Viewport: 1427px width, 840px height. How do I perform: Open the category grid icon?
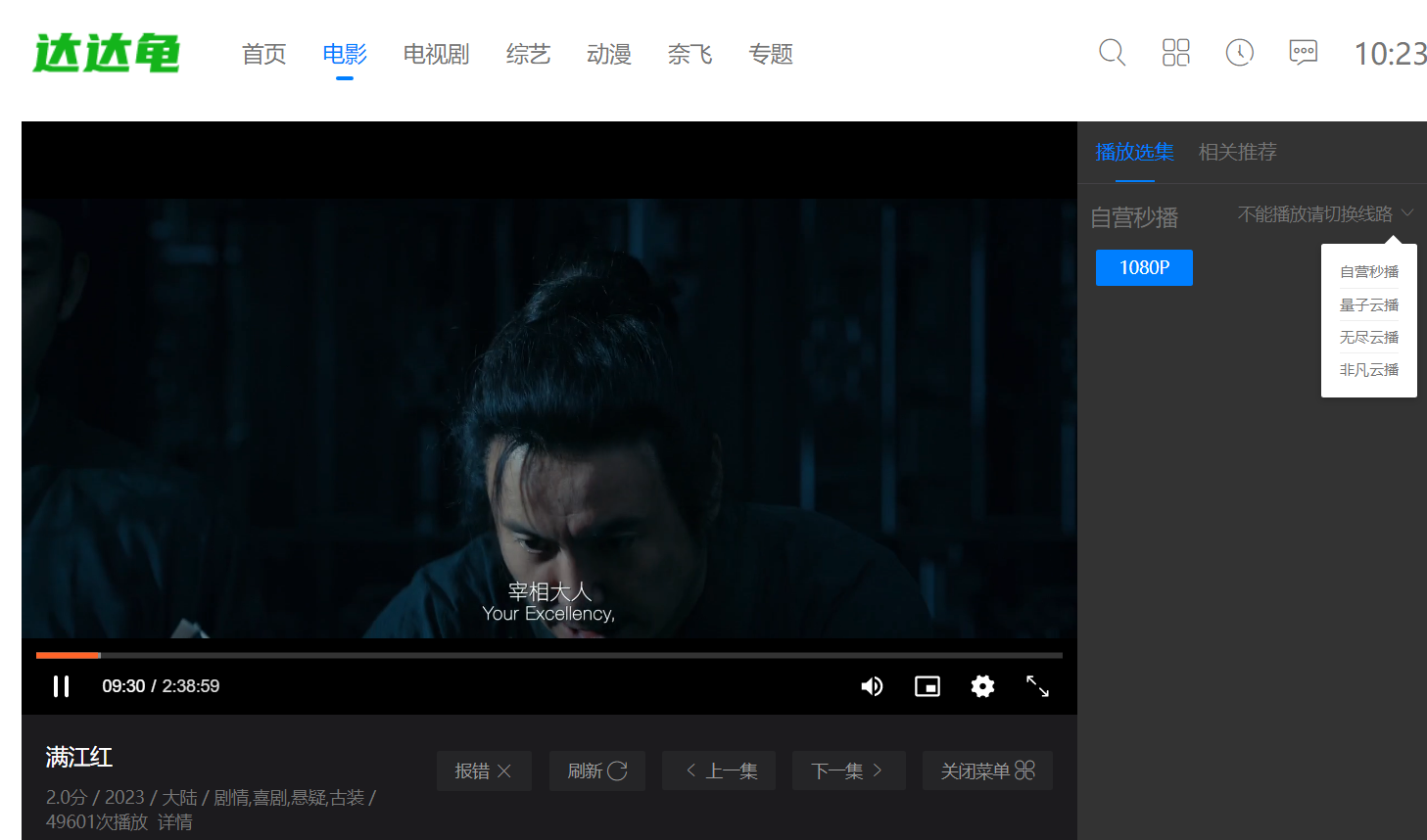click(x=1175, y=53)
